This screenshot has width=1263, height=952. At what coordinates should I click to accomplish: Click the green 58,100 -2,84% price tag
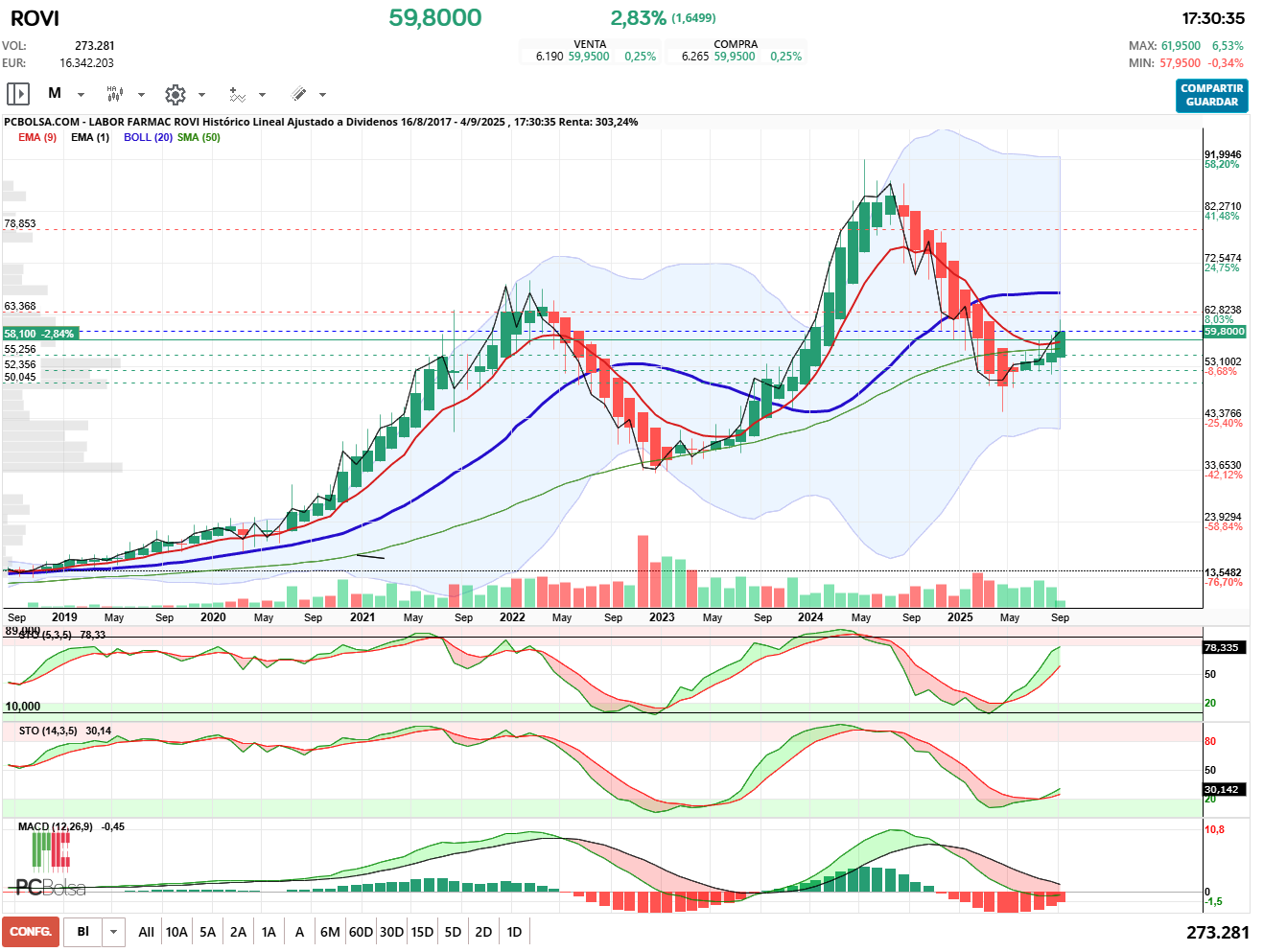coord(39,334)
